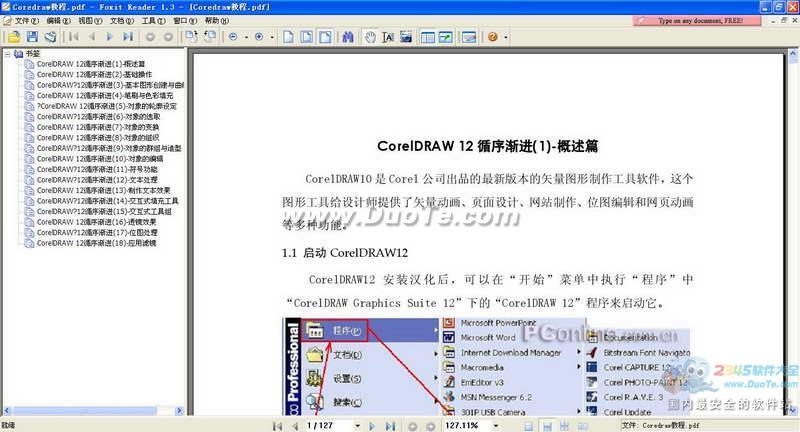Open bookmark 循序渐进(13)-制作文本效果
The image size is (800, 432).
(104, 190)
